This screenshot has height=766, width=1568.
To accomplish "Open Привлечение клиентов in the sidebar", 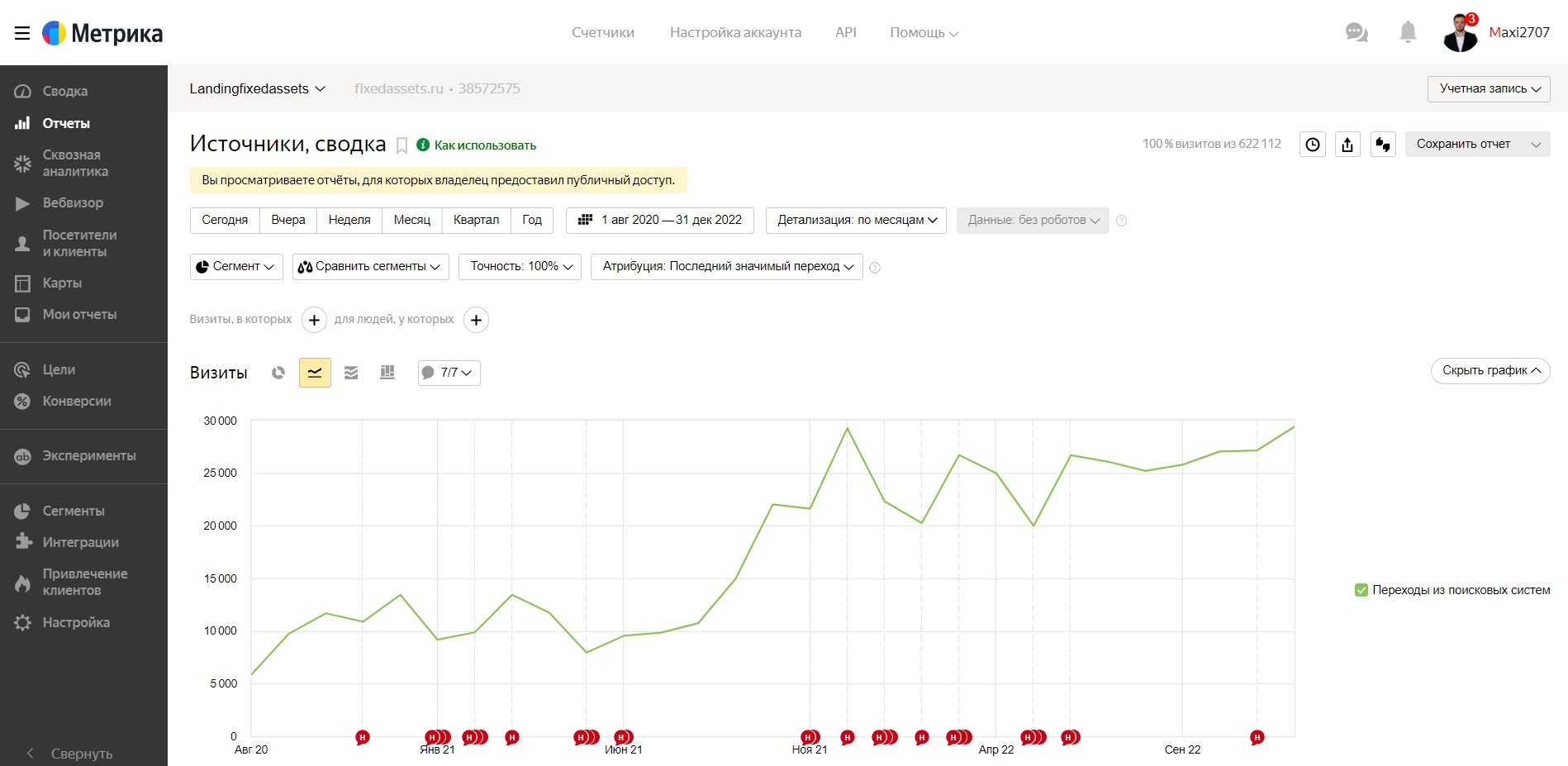I will (x=83, y=582).
